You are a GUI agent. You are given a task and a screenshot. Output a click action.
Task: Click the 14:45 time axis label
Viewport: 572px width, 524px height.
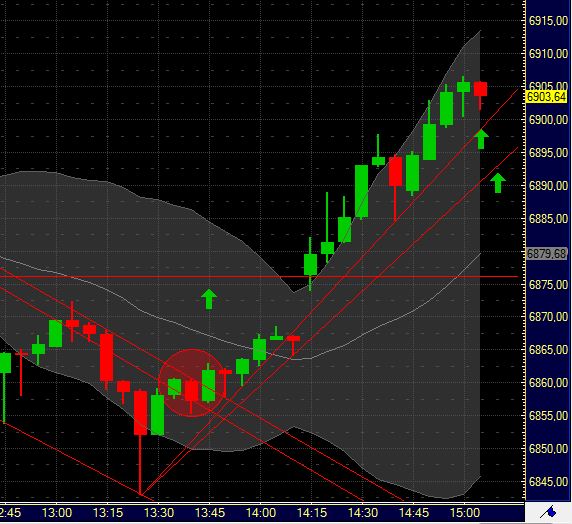[x=414, y=513]
